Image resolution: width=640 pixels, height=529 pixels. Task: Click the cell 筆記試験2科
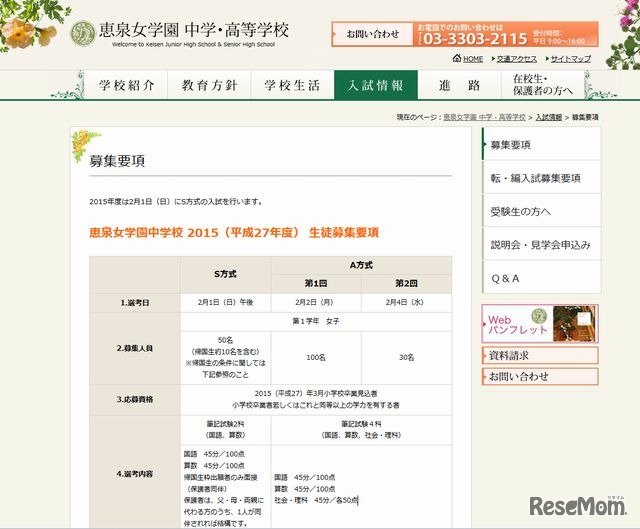click(225, 430)
